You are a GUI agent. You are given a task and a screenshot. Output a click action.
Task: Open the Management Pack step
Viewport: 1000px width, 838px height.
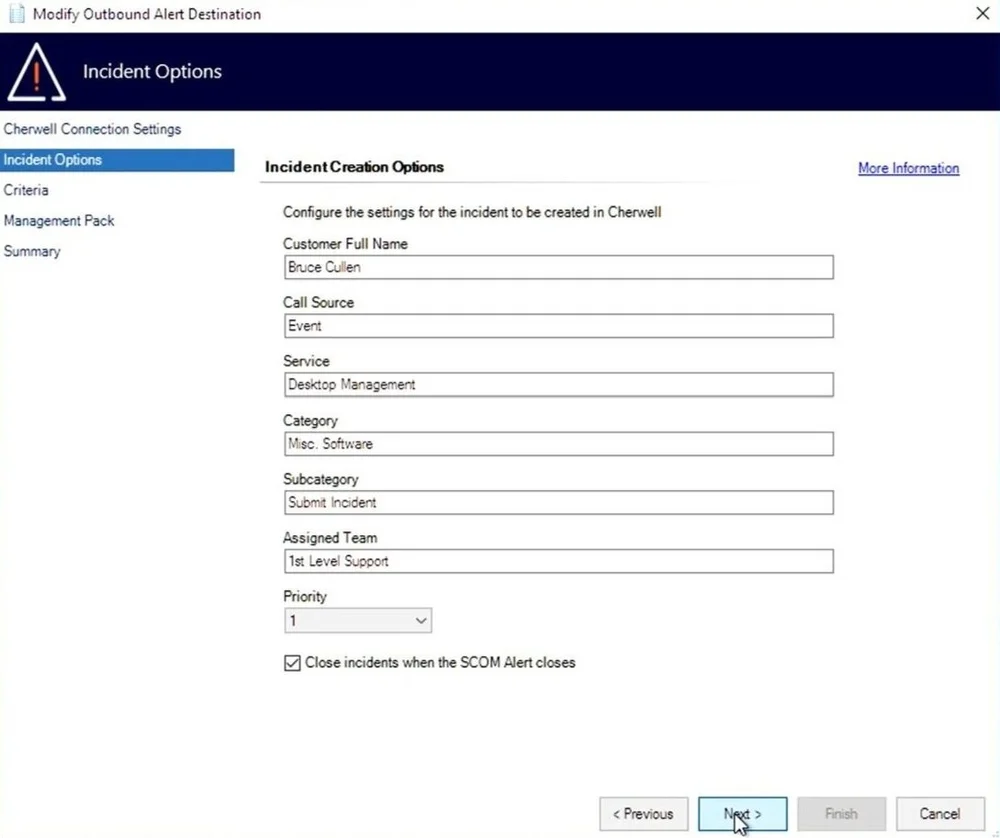(59, 221)
